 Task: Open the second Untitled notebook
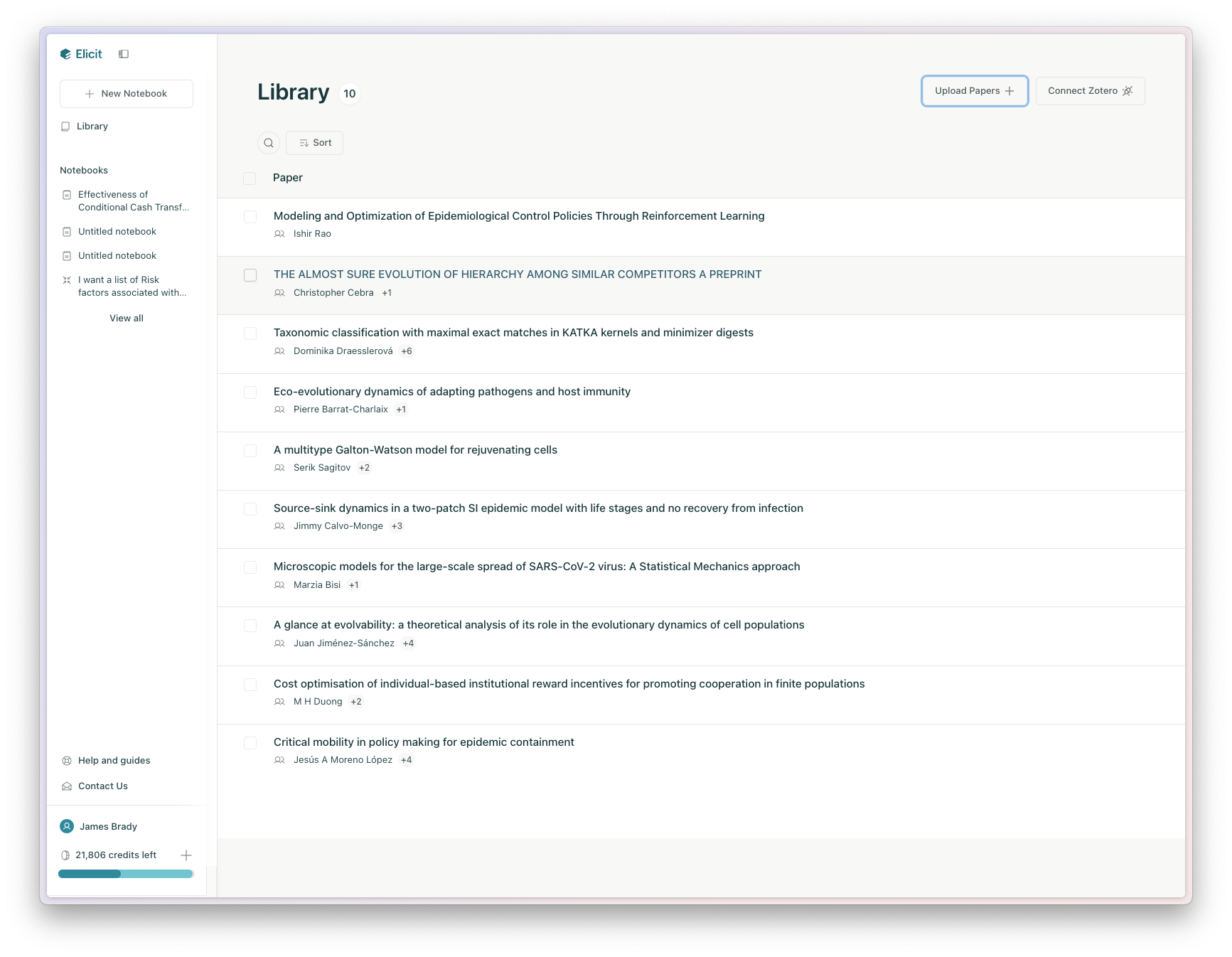click(117, 256)
